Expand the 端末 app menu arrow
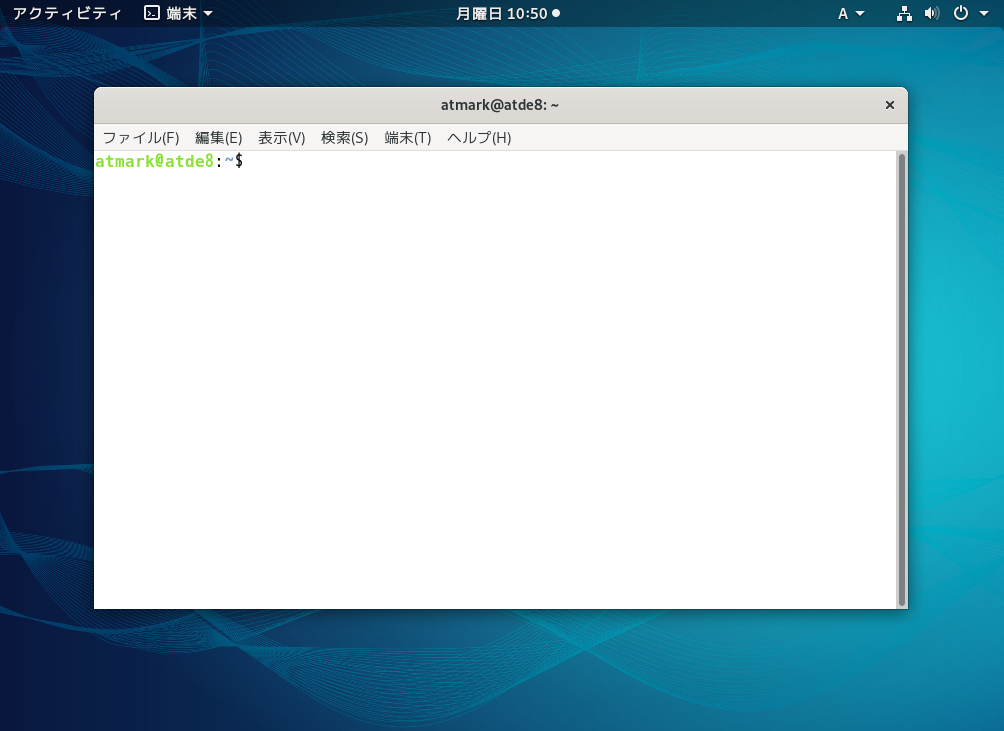This screenshot has height=731, width=1004. point(208,13)
